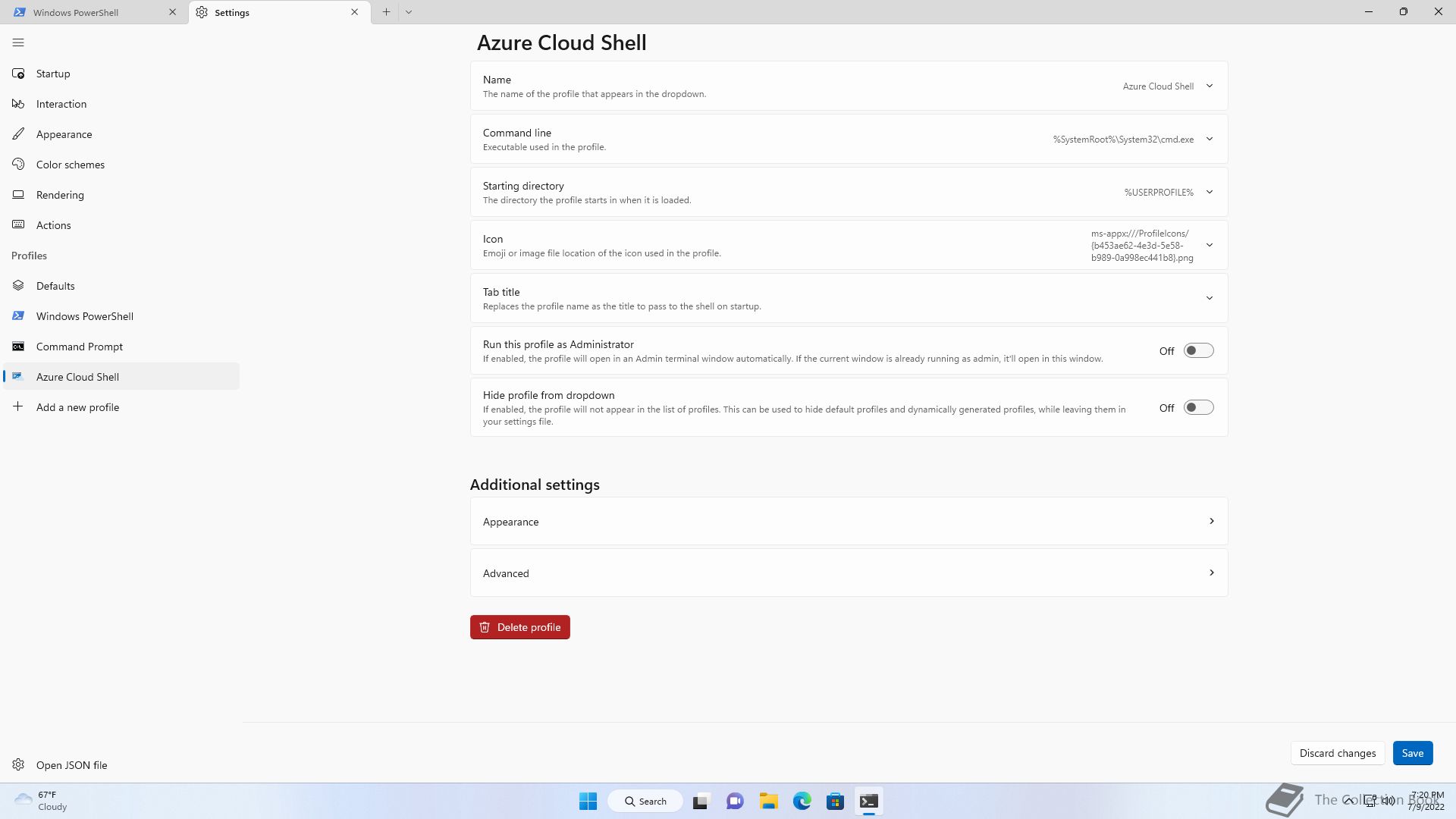
Task: Expand the Icon setting
Action: point(849,245)
